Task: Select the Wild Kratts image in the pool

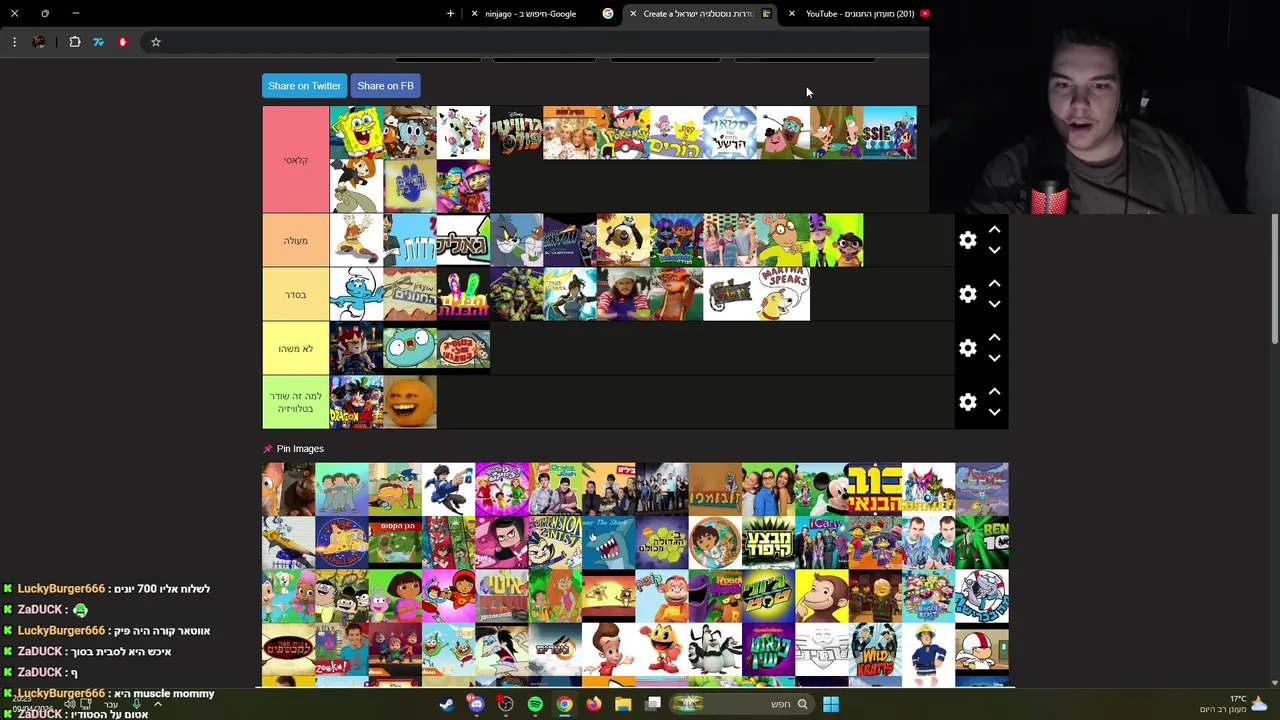Action: [x=875, y=650]
